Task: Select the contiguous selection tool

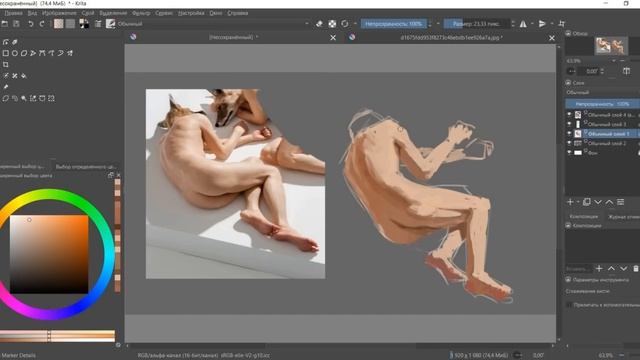Action: (24, 98)
